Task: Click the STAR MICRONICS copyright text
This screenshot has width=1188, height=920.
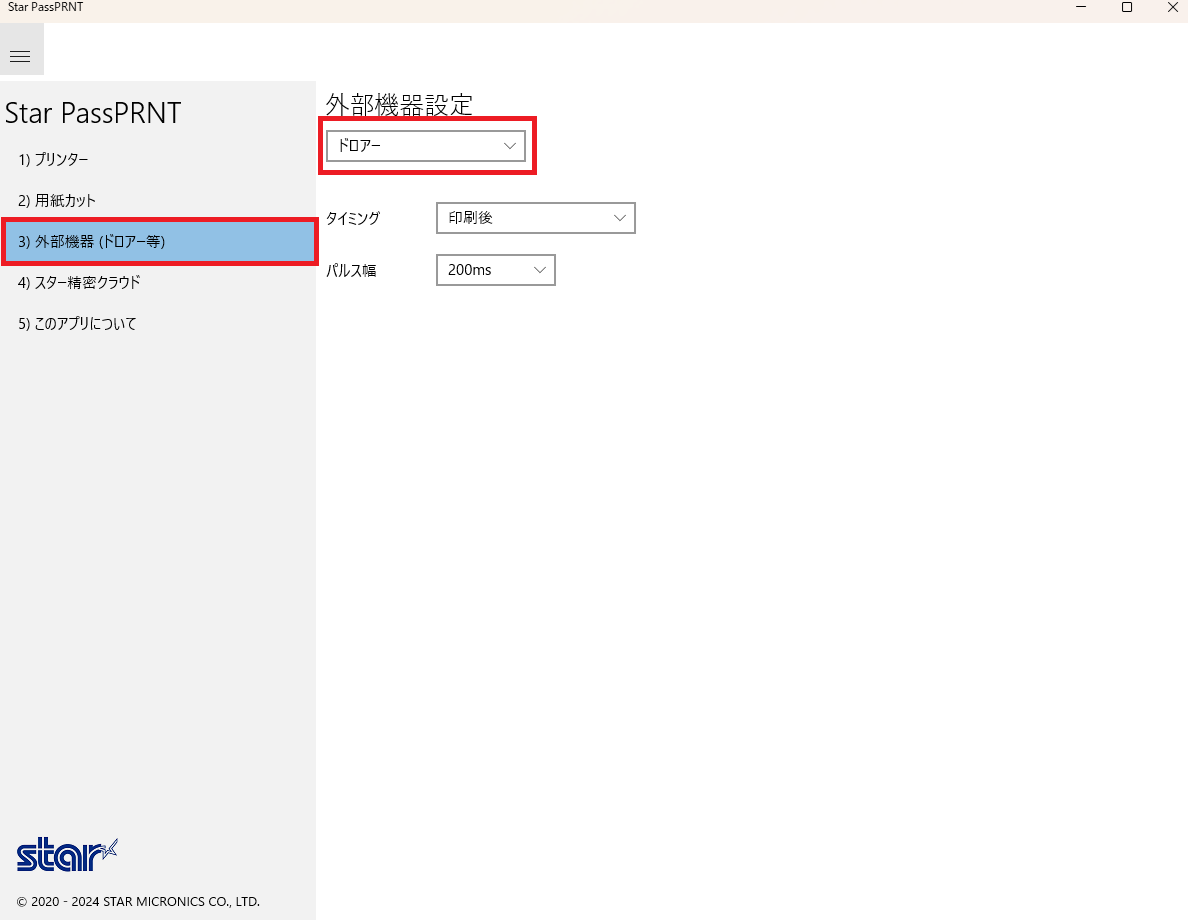Action: click(138, 902)
